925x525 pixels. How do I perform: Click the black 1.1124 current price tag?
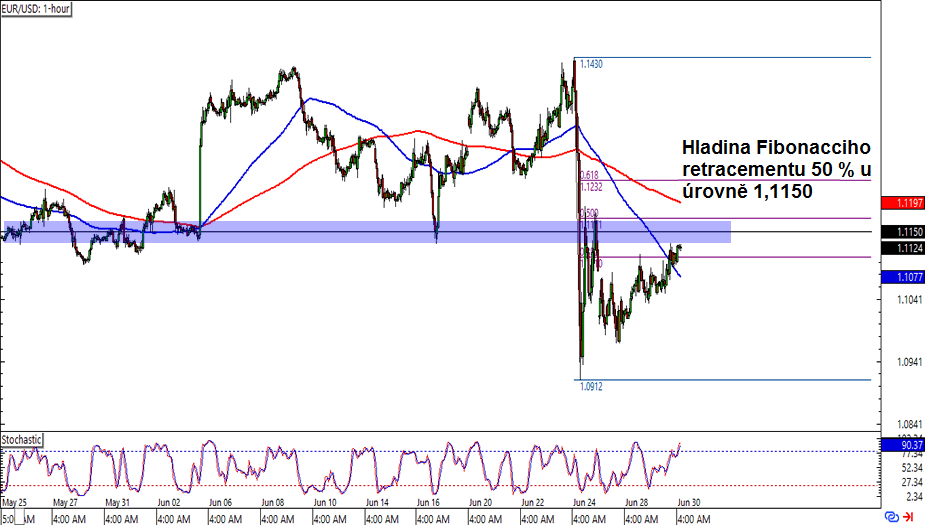pos(903,248)
